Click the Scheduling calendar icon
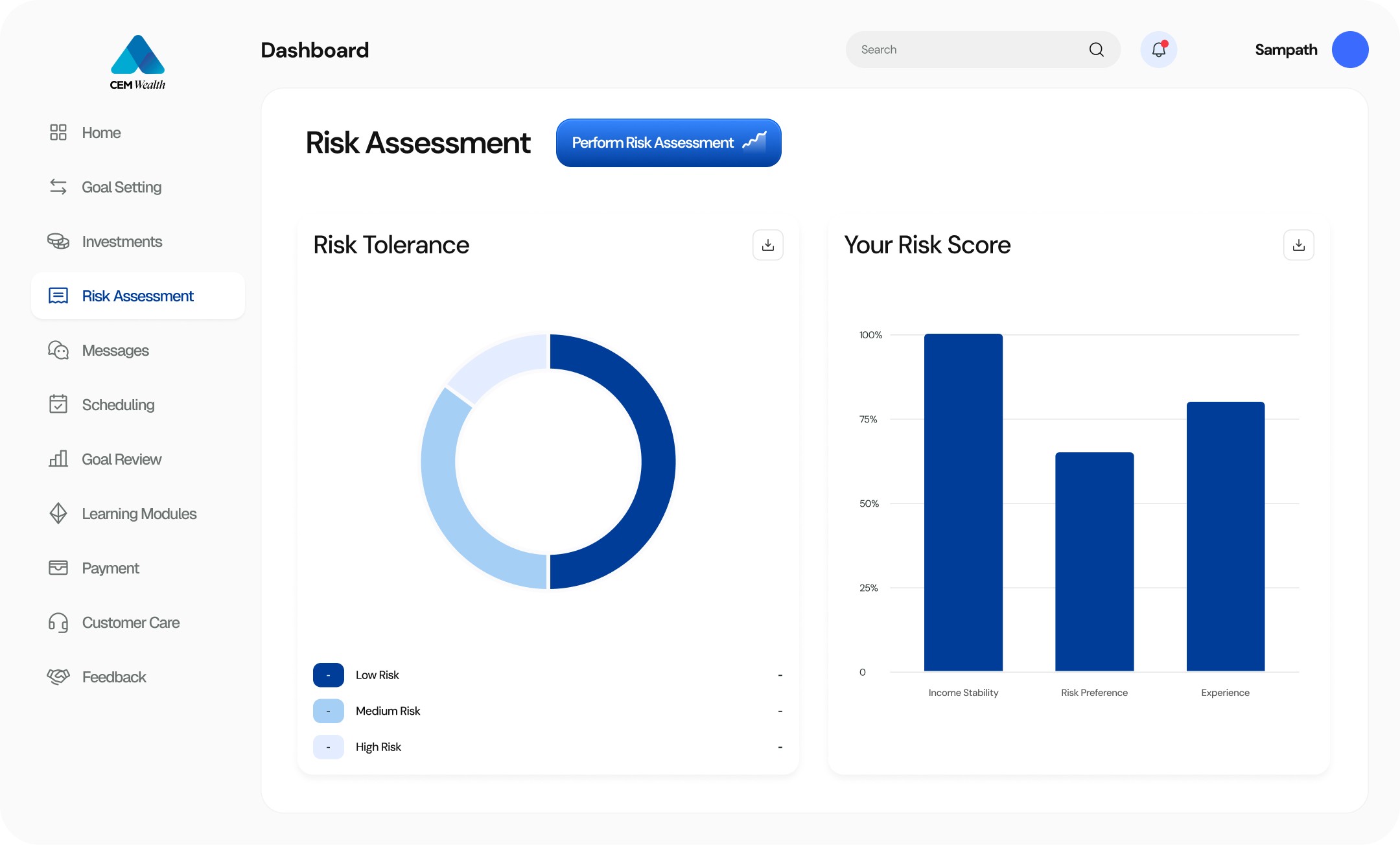The width and height of the screenshot is (1400, 845). pos(58,405)
